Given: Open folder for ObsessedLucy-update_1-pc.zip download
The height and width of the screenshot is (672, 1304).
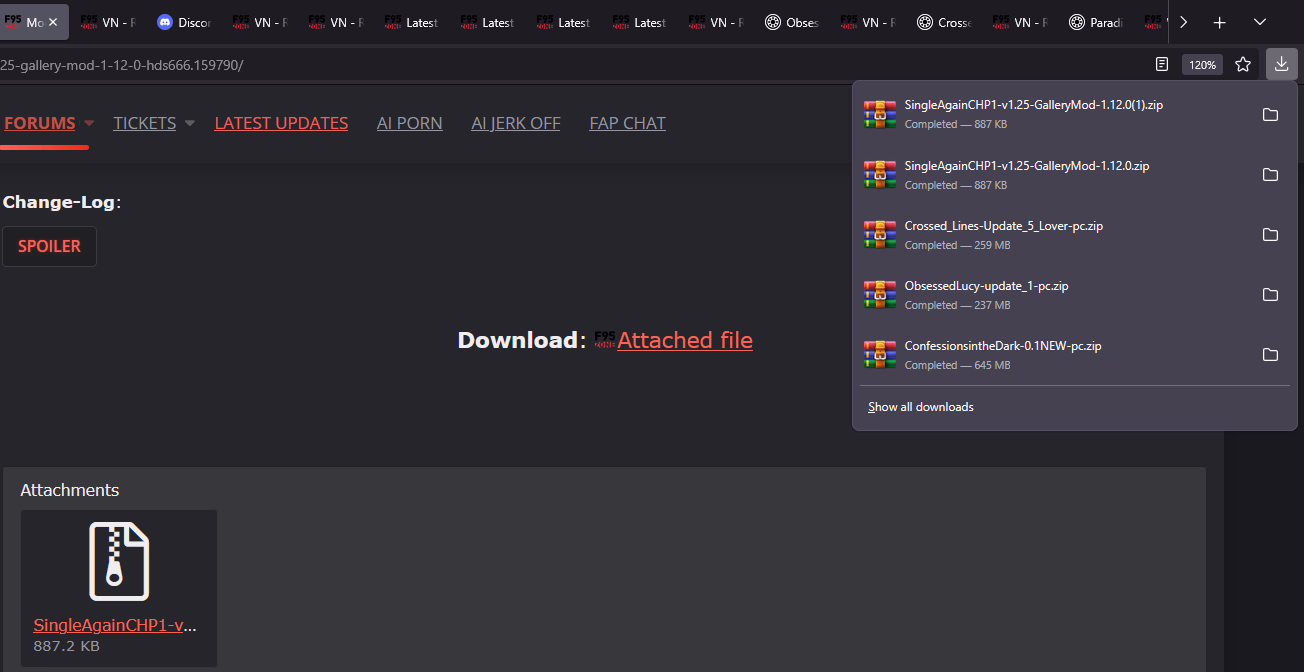Looking at the screenshot, I should pos(1270,295).
